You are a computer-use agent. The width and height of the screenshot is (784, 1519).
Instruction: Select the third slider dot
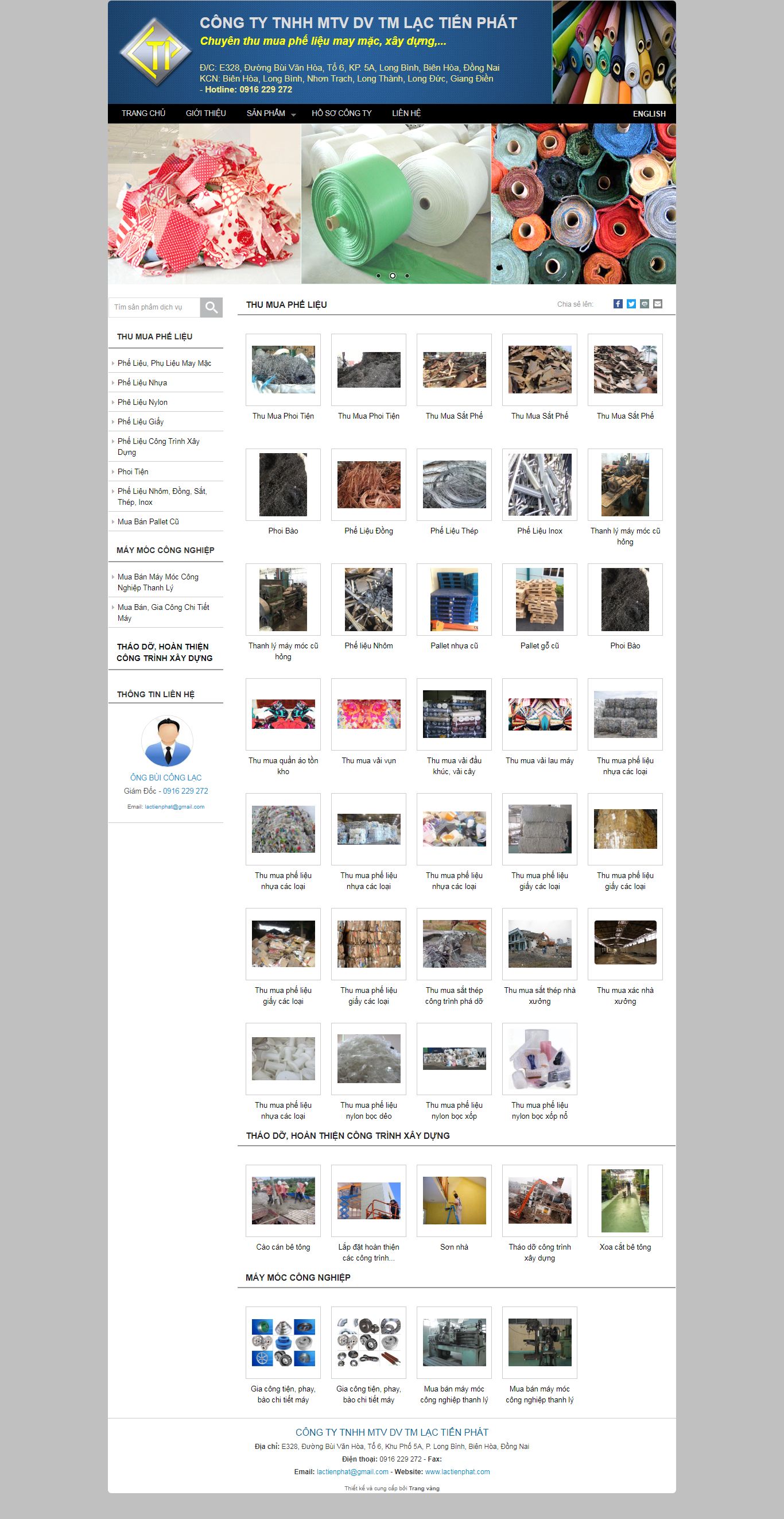pyautogui.click(x=407, y=276)
